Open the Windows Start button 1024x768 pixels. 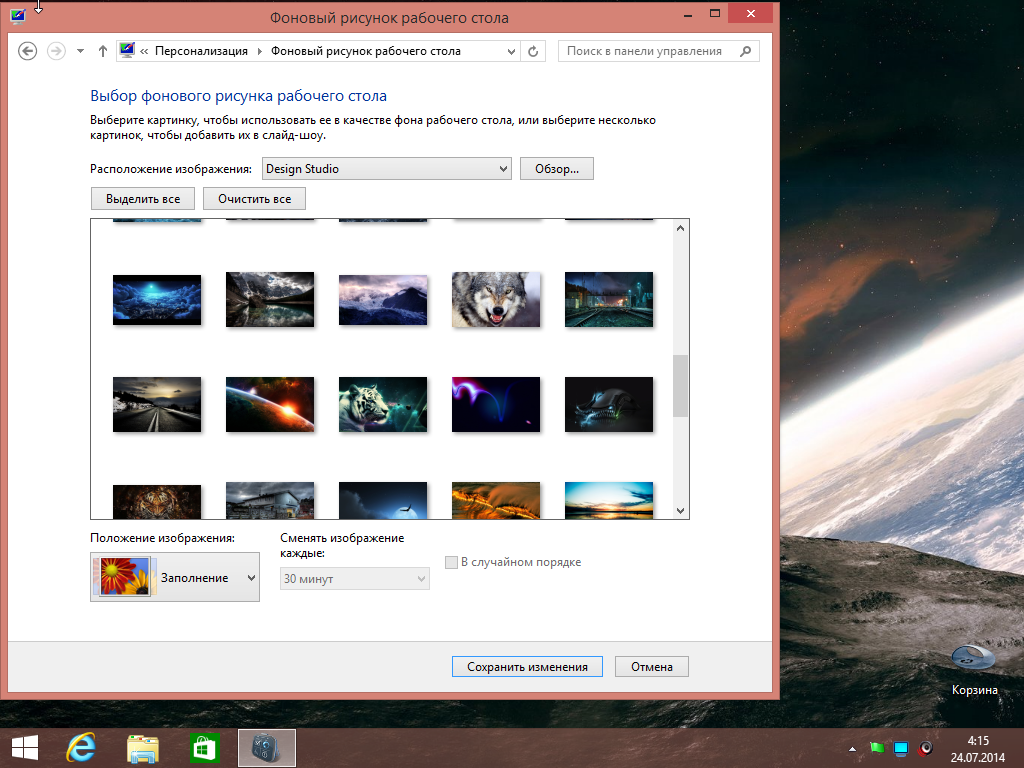tap(25, 748)
